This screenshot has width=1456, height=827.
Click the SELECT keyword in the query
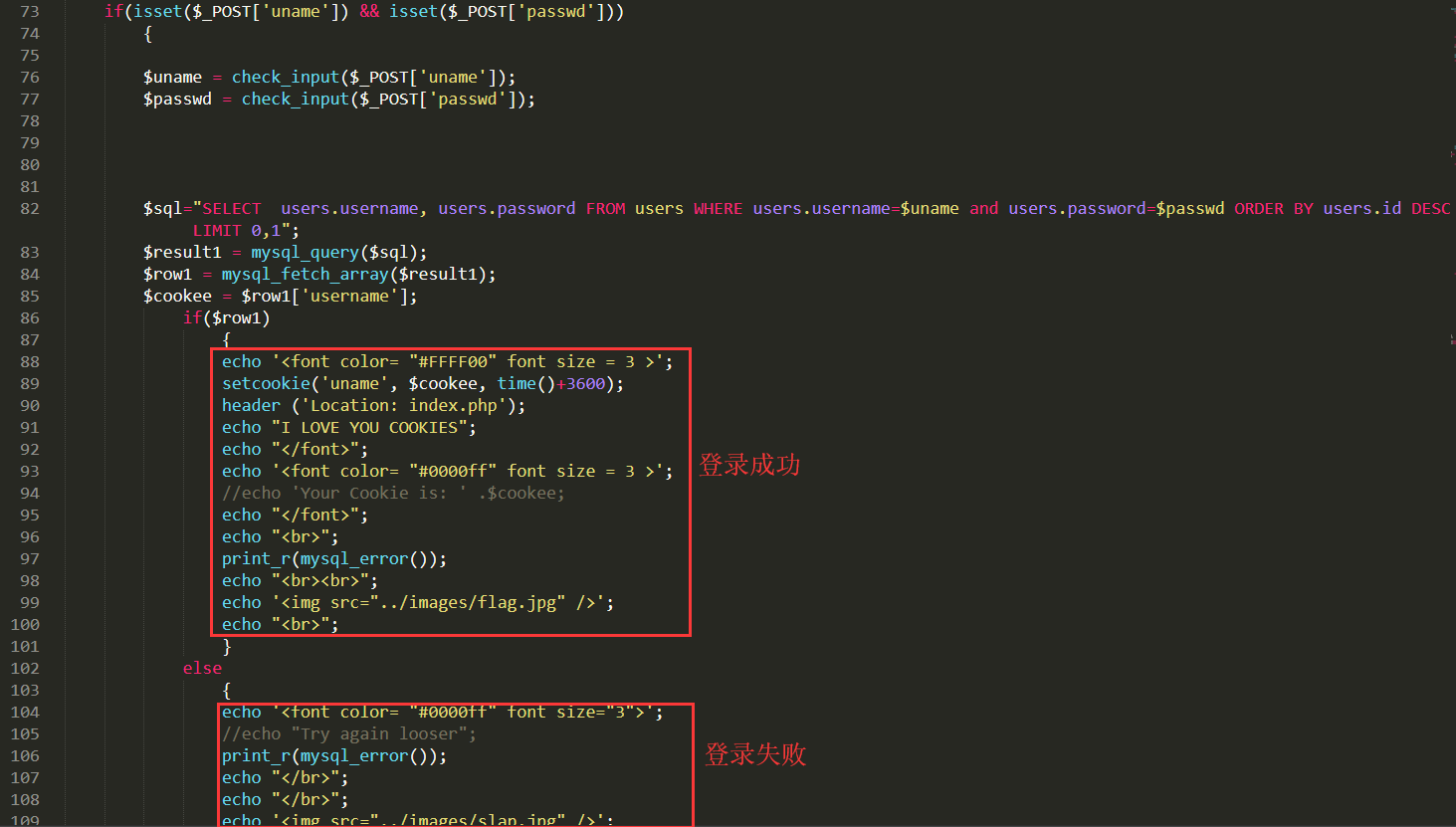point(232,209)
